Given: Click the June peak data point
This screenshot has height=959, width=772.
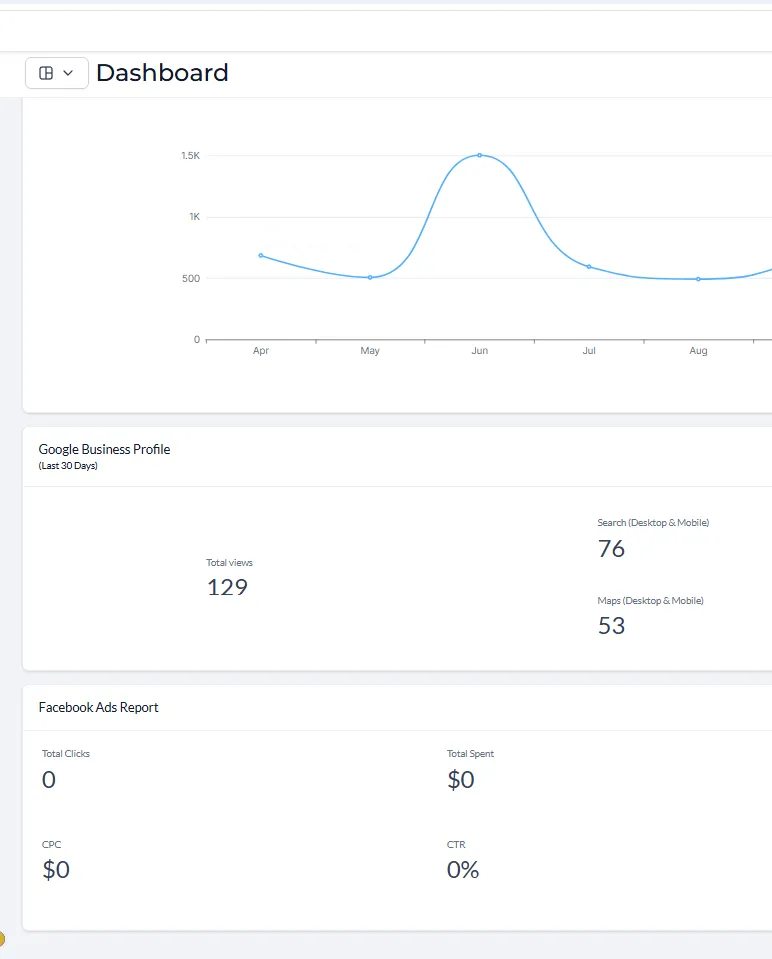Looking at the screenshot, I should (480, 155).
